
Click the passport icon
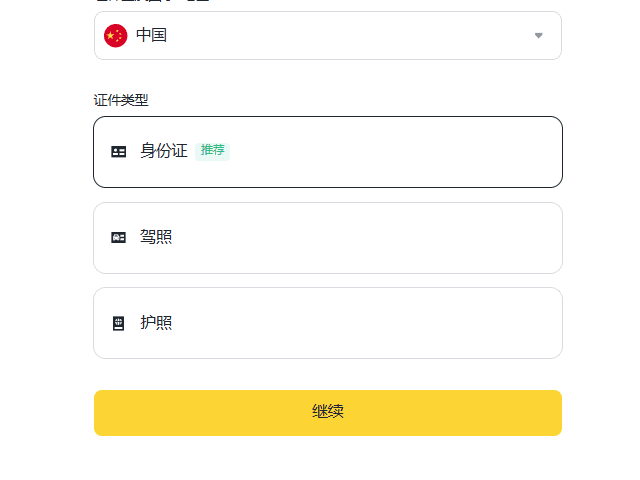tap(119, 323)
